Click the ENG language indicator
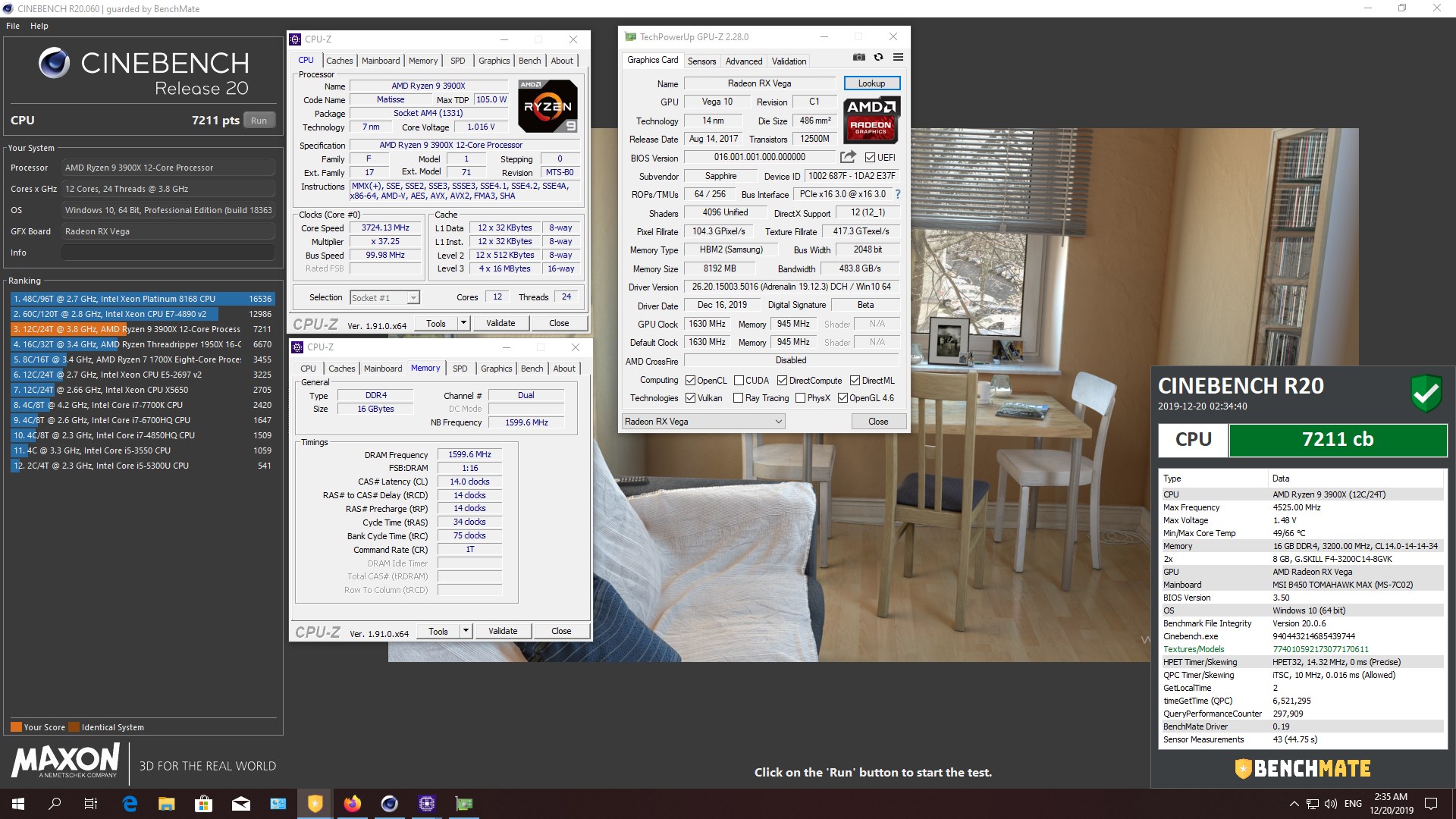The width and height of the screenshot is (1456, 819). [x=1353, y=804]
